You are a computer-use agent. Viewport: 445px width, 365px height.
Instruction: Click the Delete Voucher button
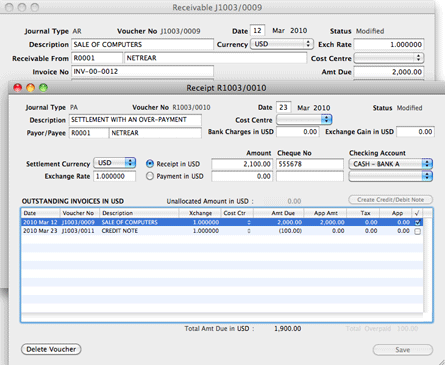tap(51, 349)
